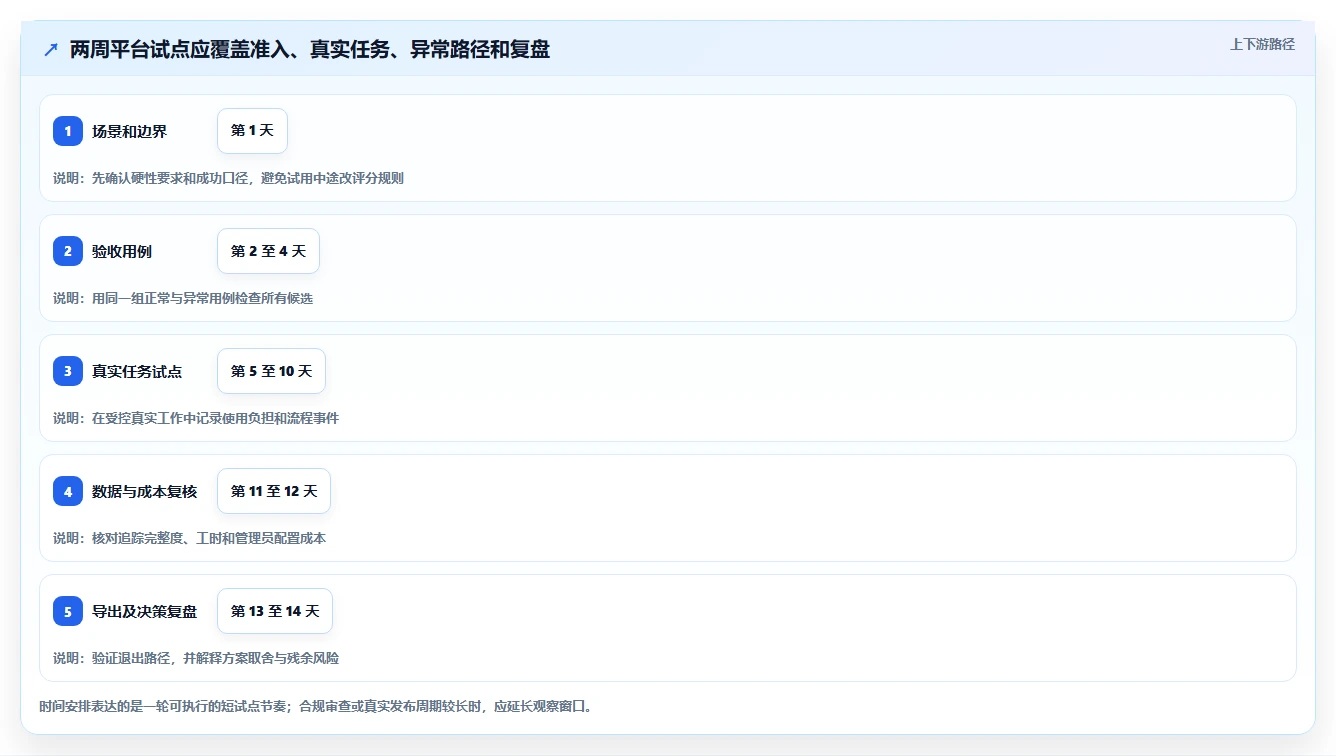Click the 第 1 天 time chip
1336x756 pixels.
252,131
